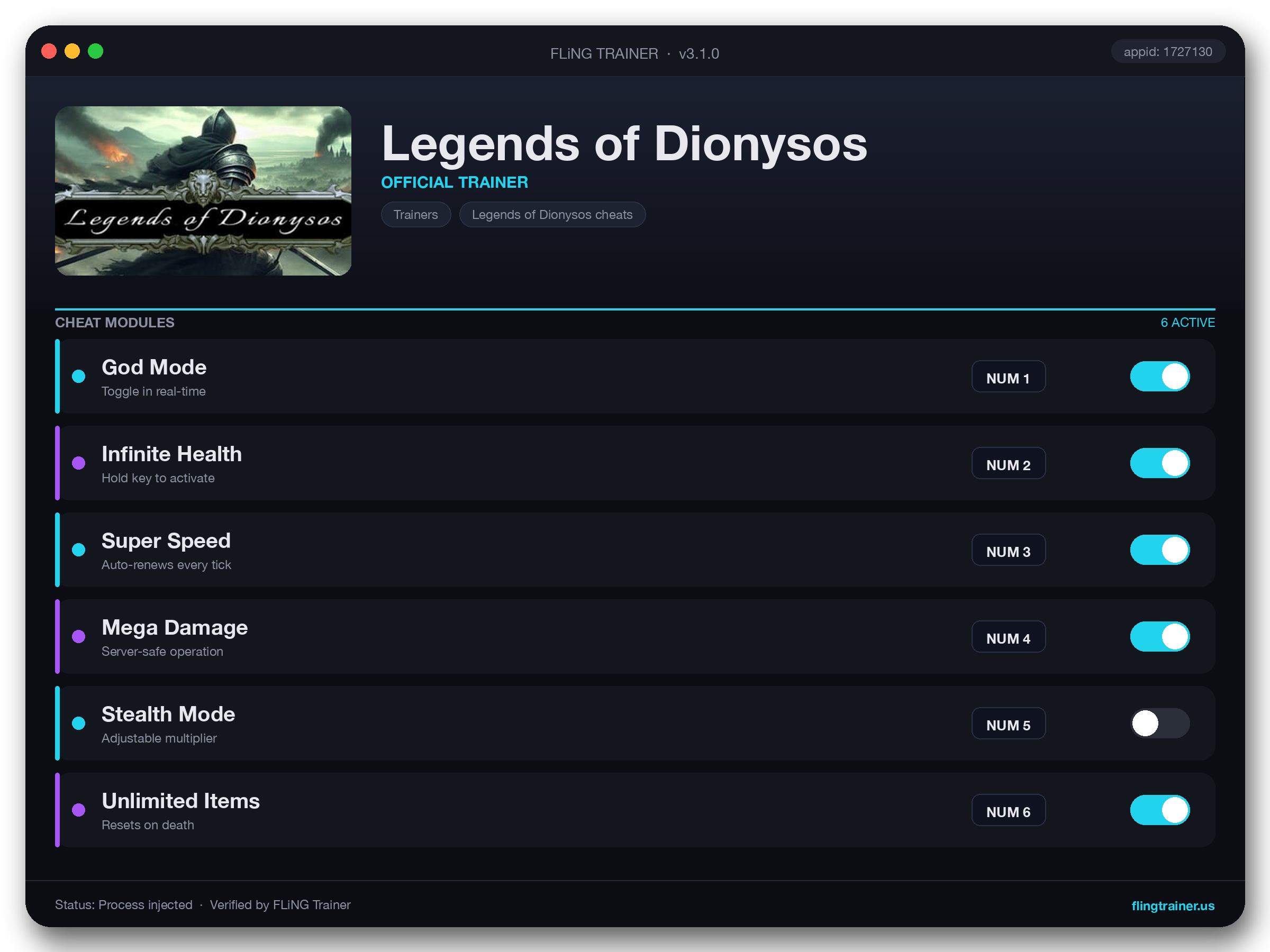1270x952 pixels.
Task: Toggle Super Speed off
Action: (x=1159, y=550)
